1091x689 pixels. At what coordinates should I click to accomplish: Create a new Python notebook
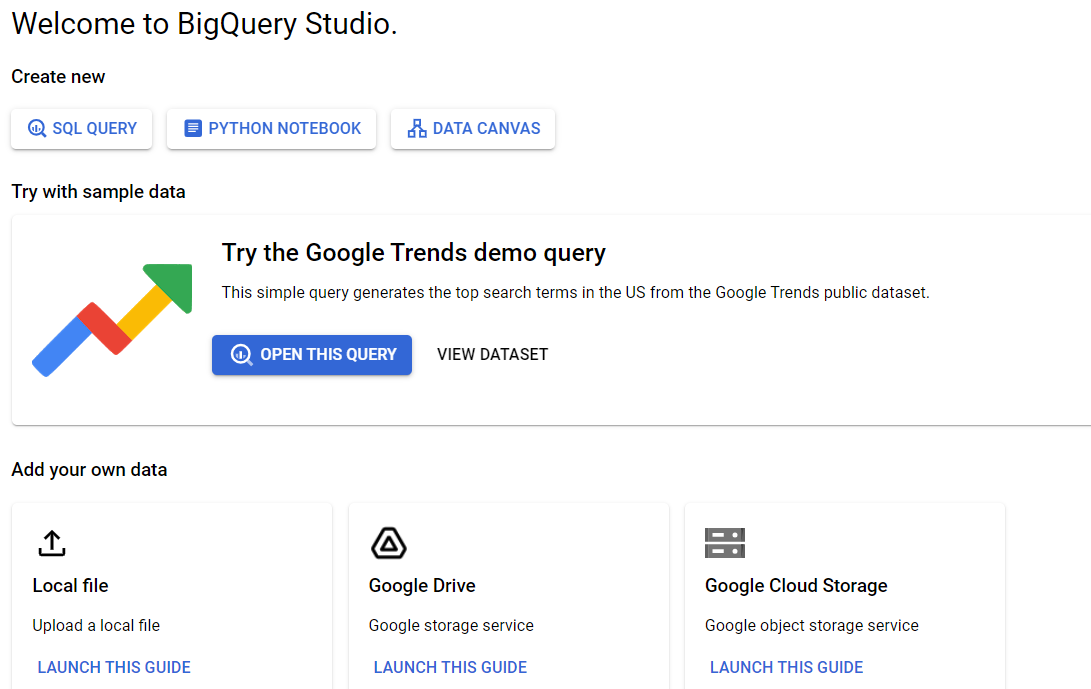tap(271, 128)
